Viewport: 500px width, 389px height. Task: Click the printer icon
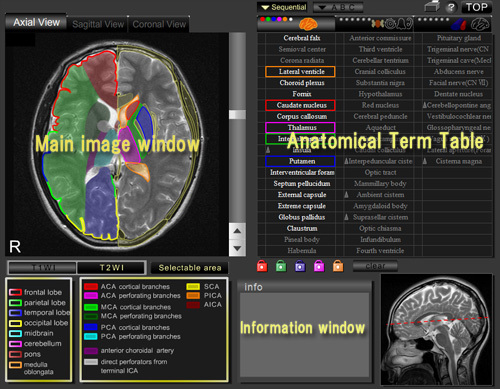click(432, 6)
